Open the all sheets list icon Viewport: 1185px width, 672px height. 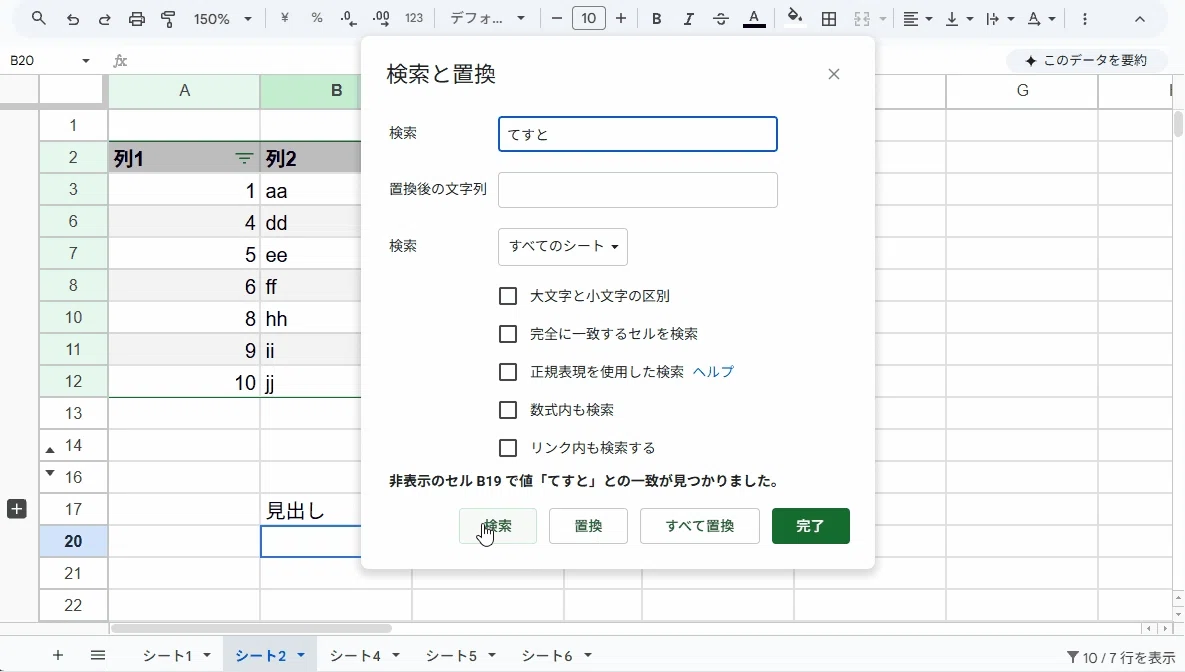point(97,655)
